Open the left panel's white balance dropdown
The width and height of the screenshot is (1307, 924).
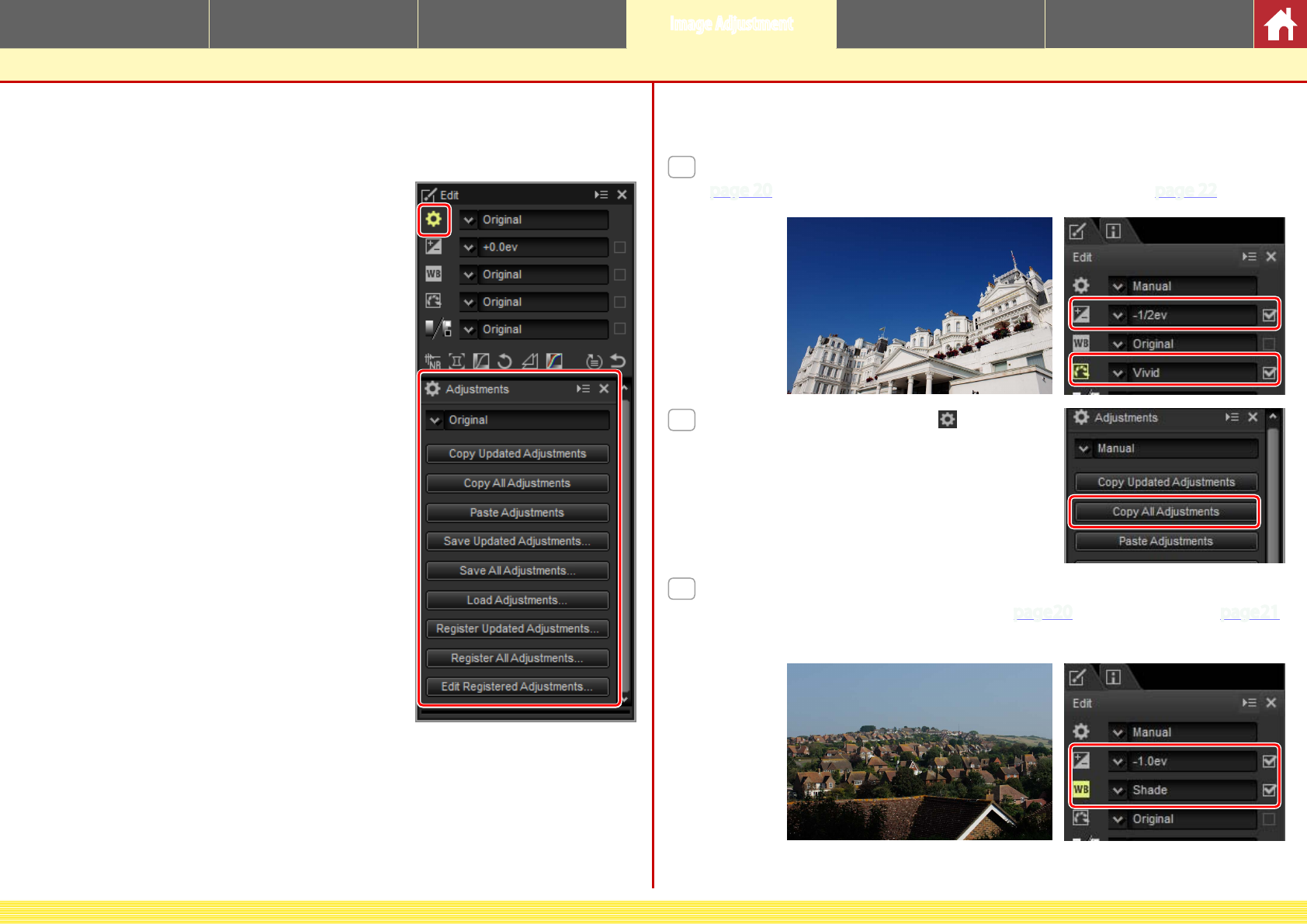pos(534,274)
